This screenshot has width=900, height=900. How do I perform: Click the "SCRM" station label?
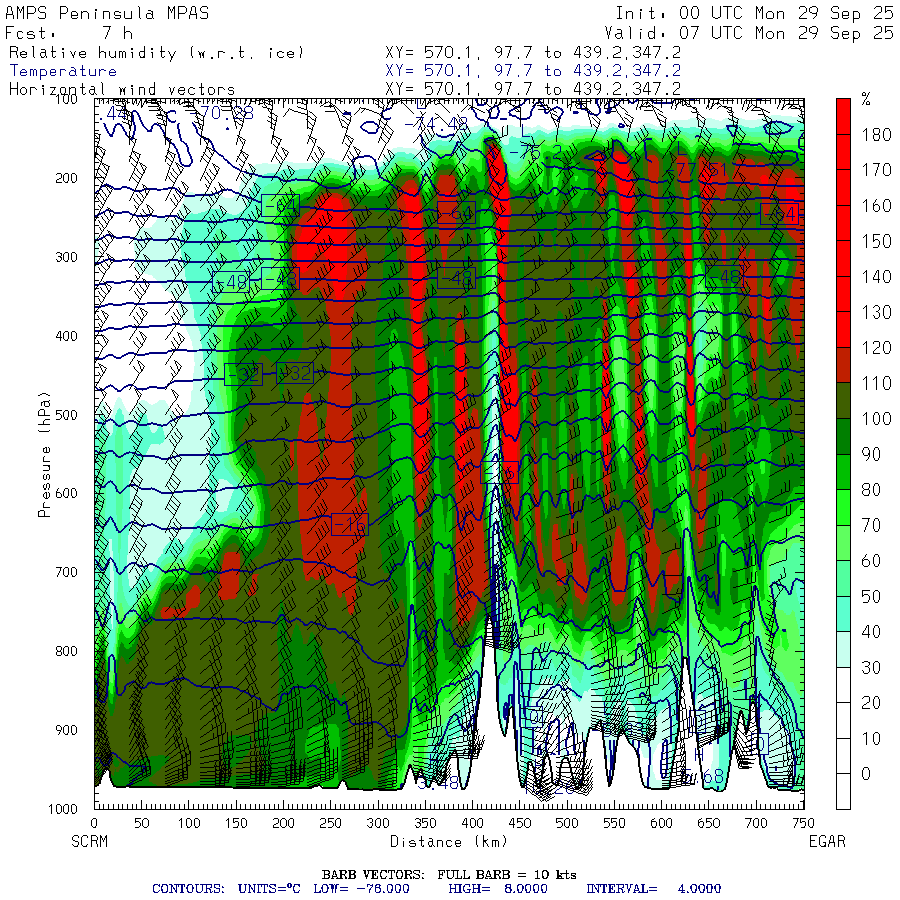pyautogui.click(x=90, y=842)
